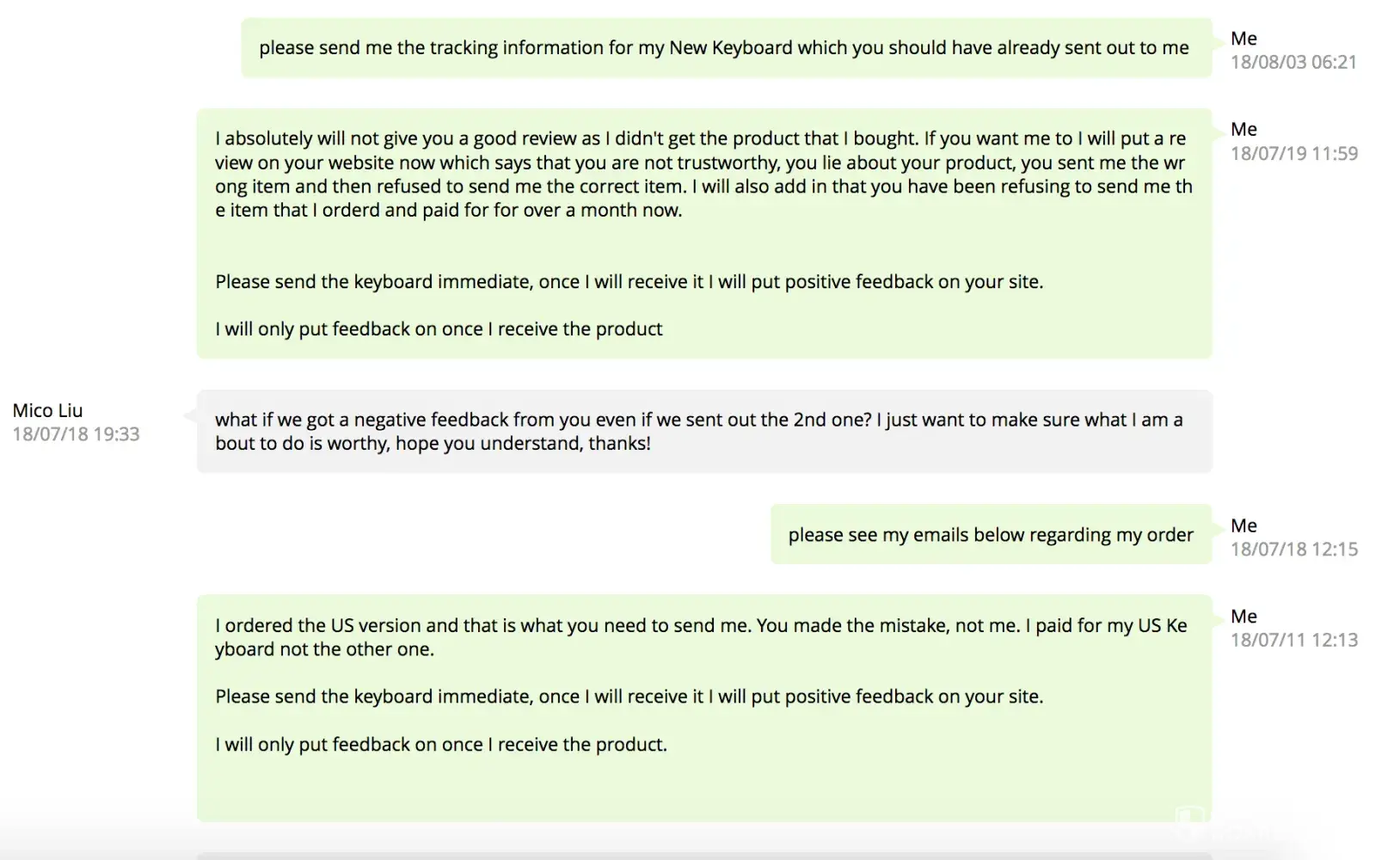
Task: Click the "Me" label above 18/07/19 11:59
Action: [1243, 130]
